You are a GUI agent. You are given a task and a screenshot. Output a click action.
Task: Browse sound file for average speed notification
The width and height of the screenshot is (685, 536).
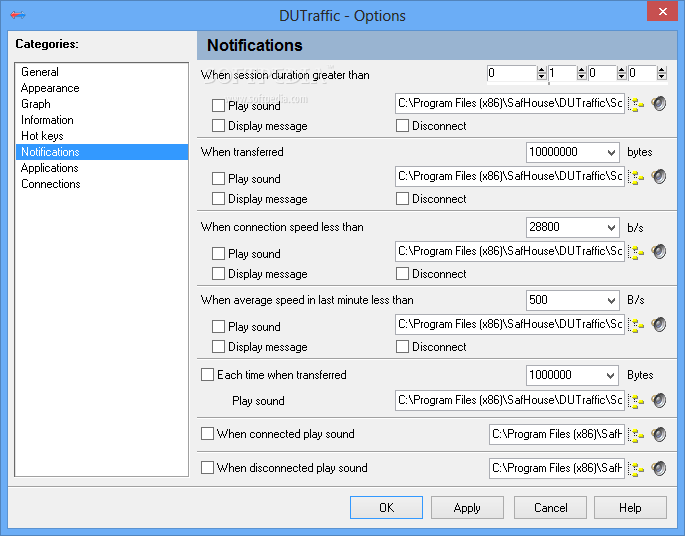click(636, 325)
